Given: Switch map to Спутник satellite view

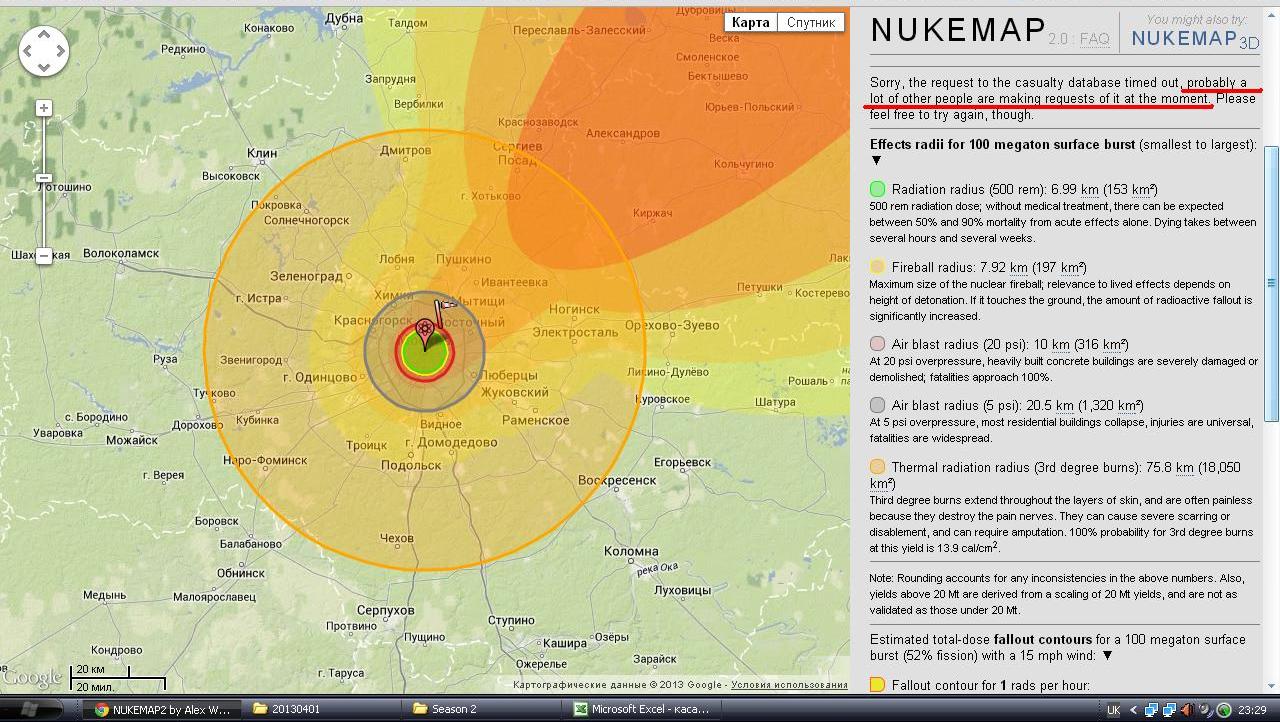Looking at the screenshot, I should [810, 22].
